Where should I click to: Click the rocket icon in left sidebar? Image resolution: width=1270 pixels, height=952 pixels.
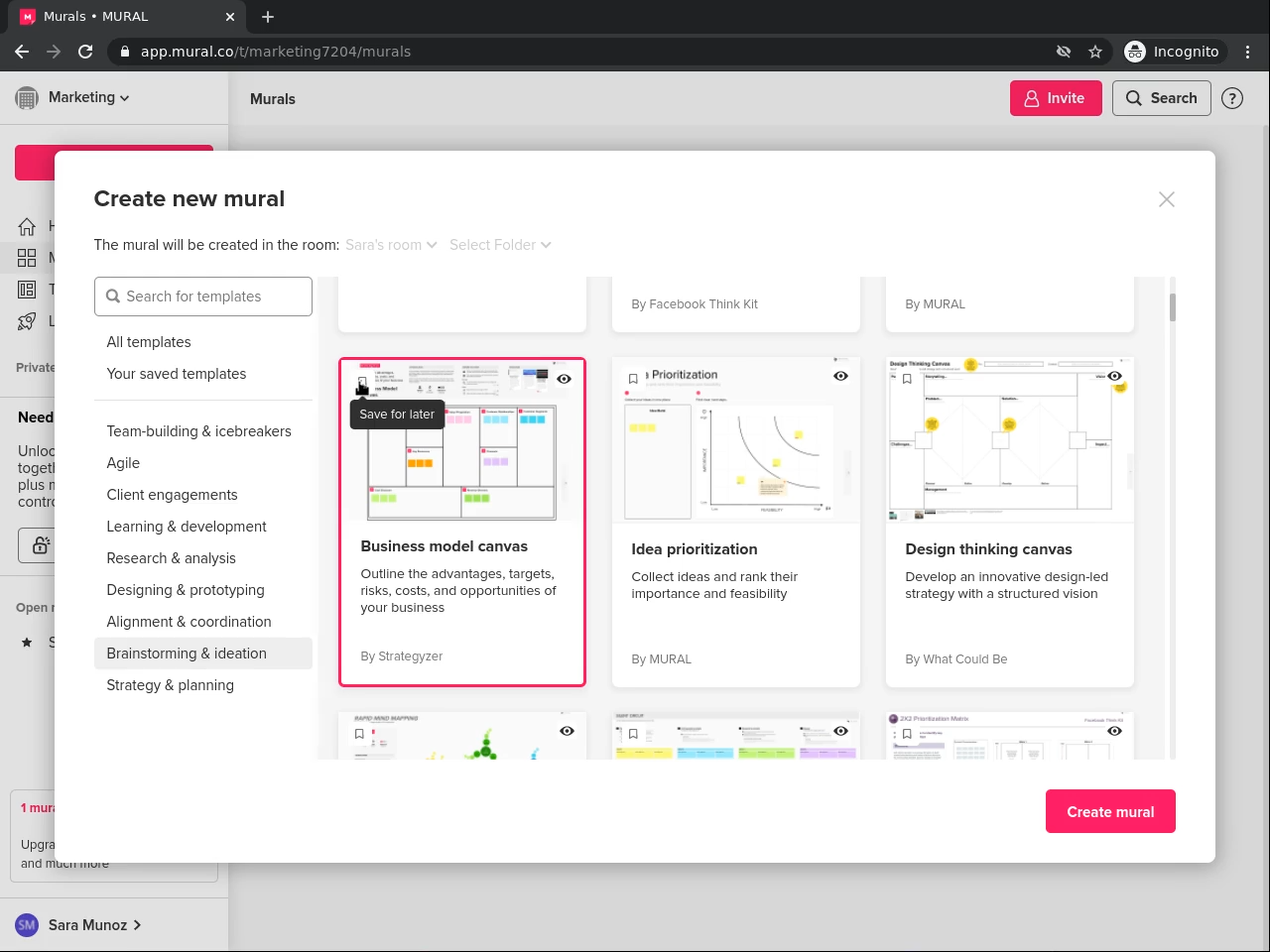(27, 321)
